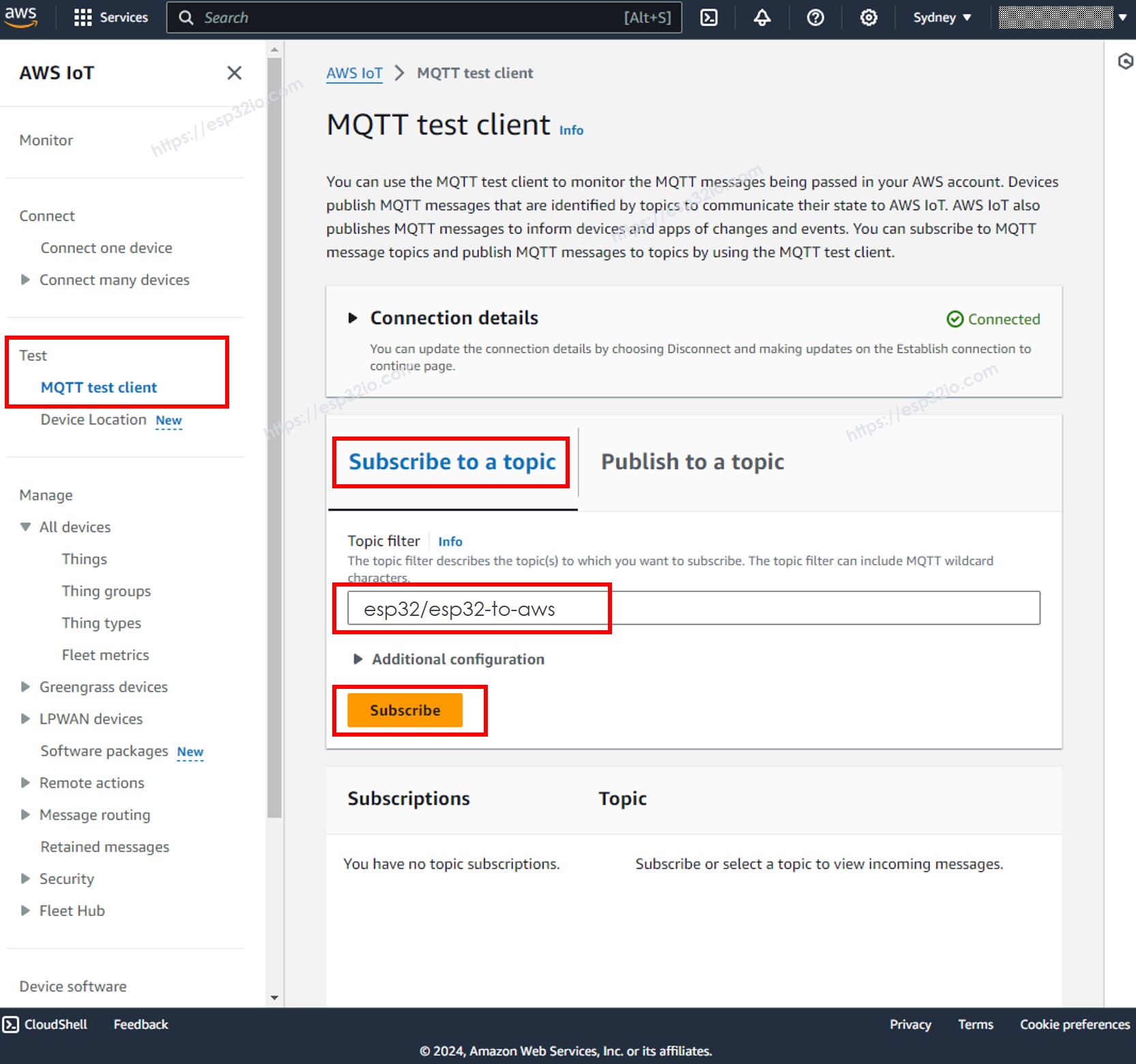Open the settings gear icon
Viewport: 1136px width, 1064px height.
(868, 17)
